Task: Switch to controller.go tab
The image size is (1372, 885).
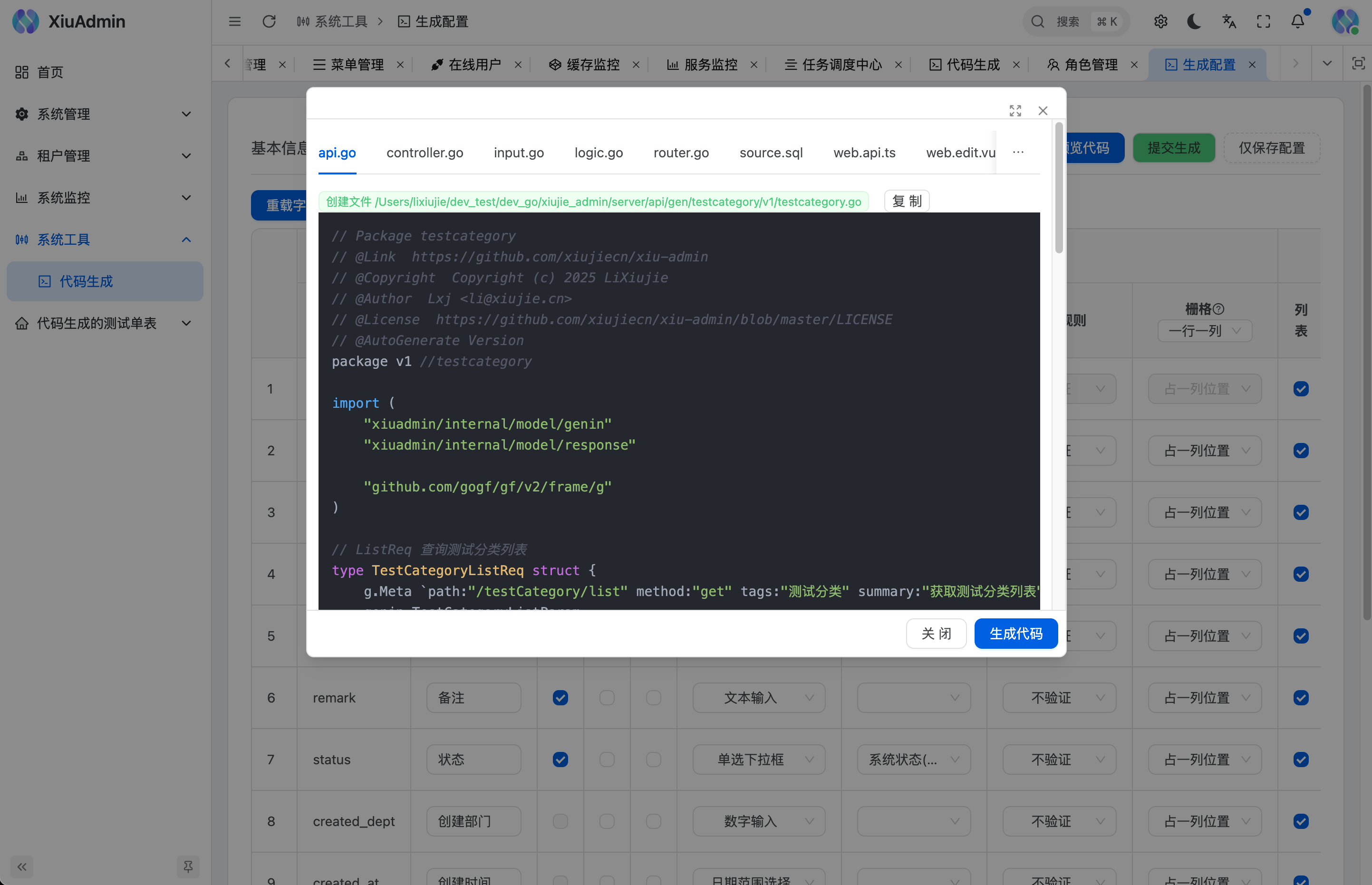Action: click(425, 152)
